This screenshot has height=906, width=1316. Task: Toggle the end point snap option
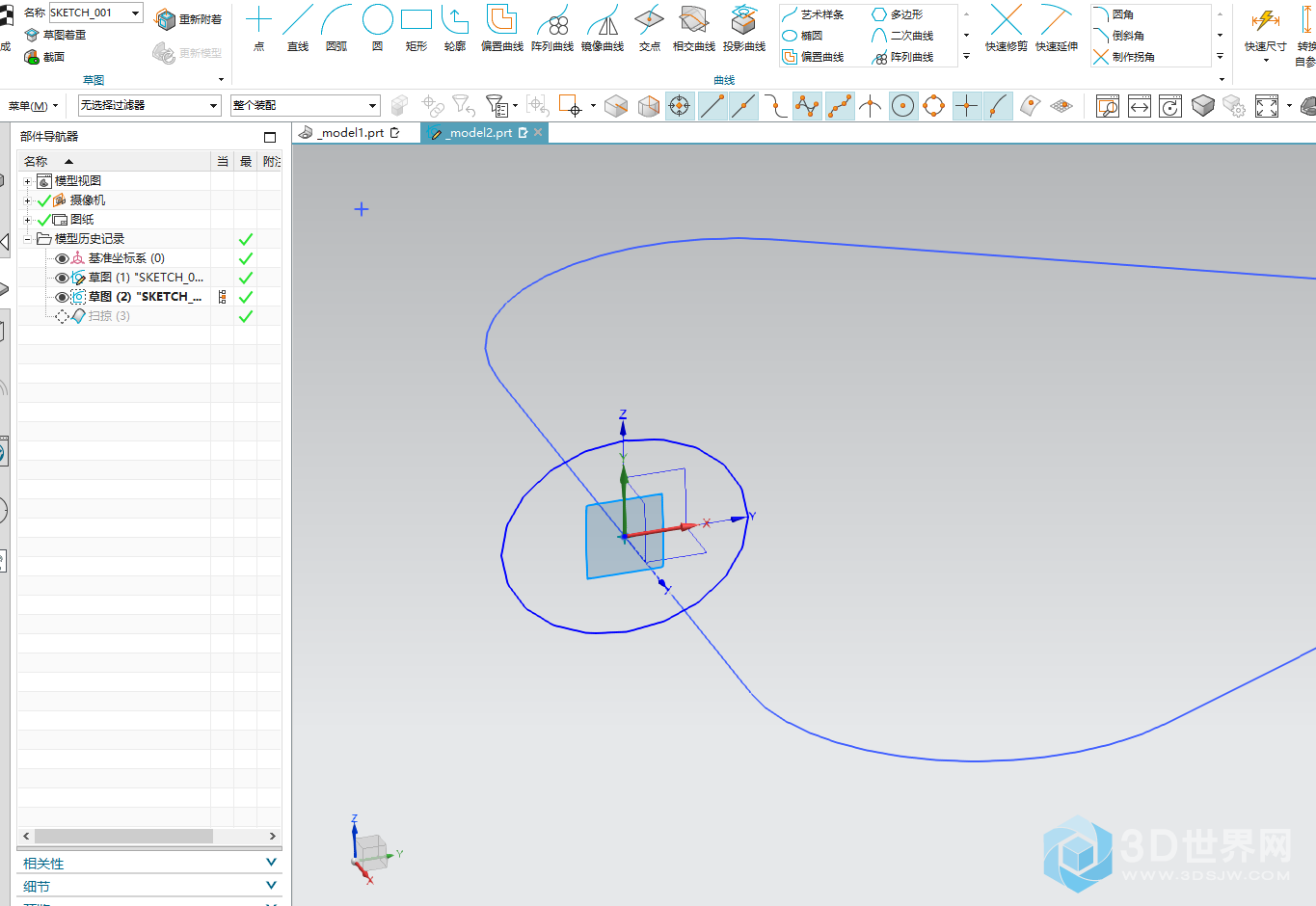(x=712, y=106)
